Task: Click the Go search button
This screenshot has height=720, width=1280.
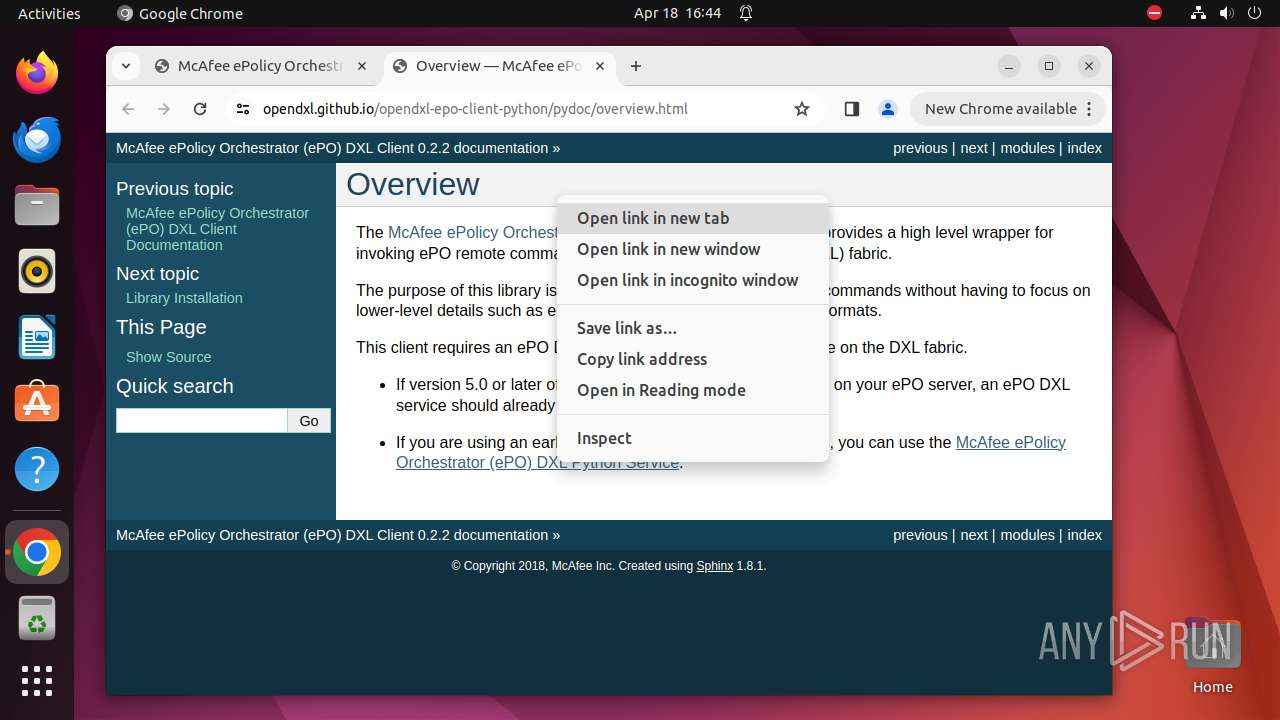Action: 309,421
